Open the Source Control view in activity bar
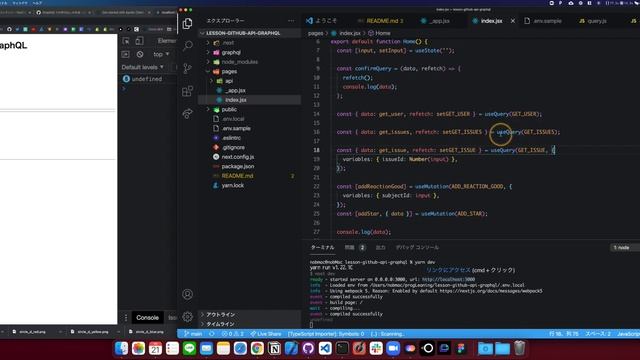 click(x=187, y=68)
